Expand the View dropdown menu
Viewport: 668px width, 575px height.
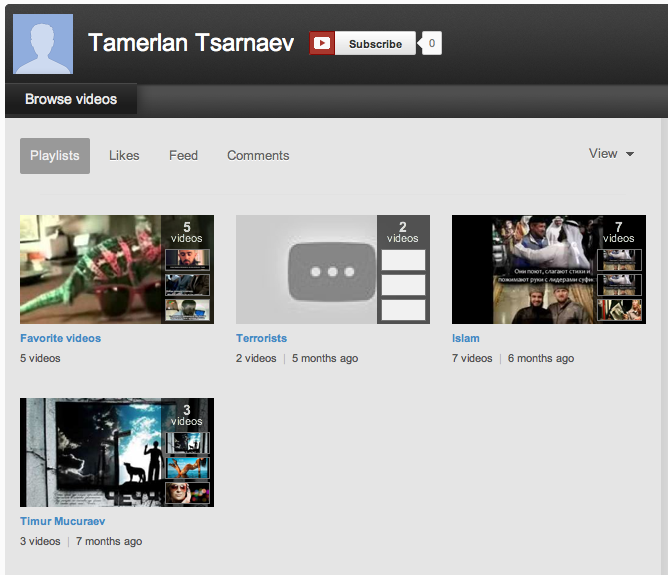click(x=611, y=153)
